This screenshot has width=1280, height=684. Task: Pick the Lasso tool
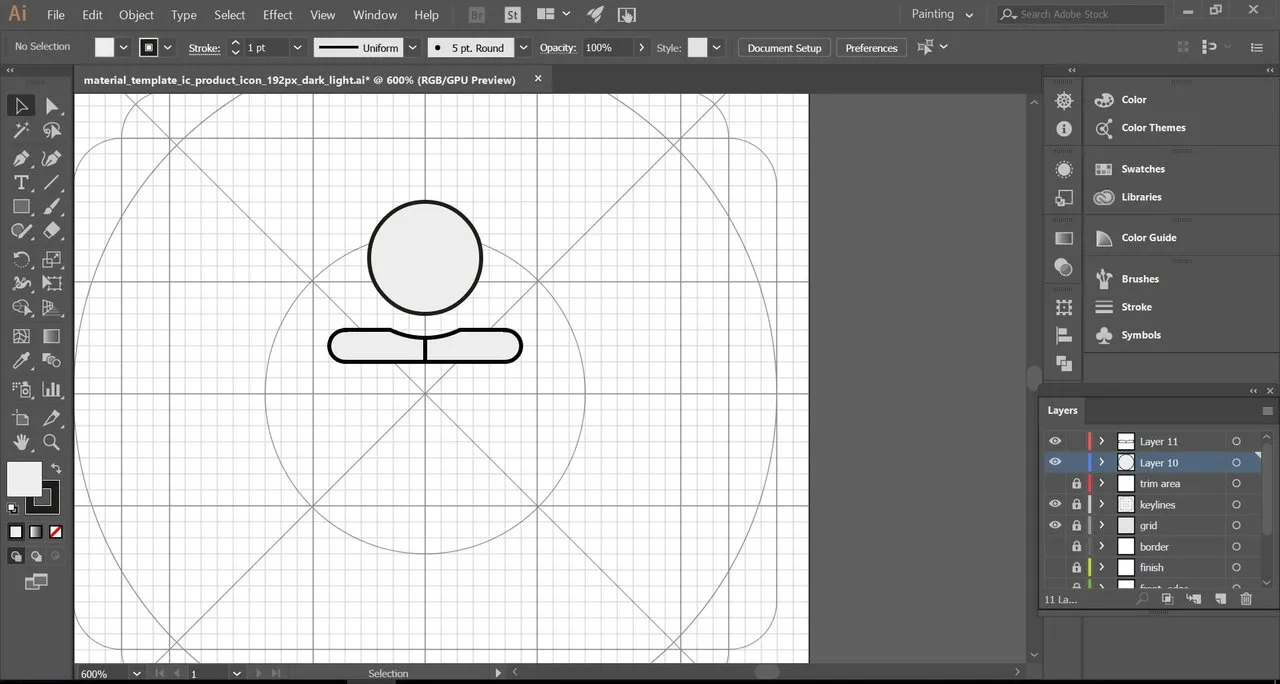coord(52,131)
